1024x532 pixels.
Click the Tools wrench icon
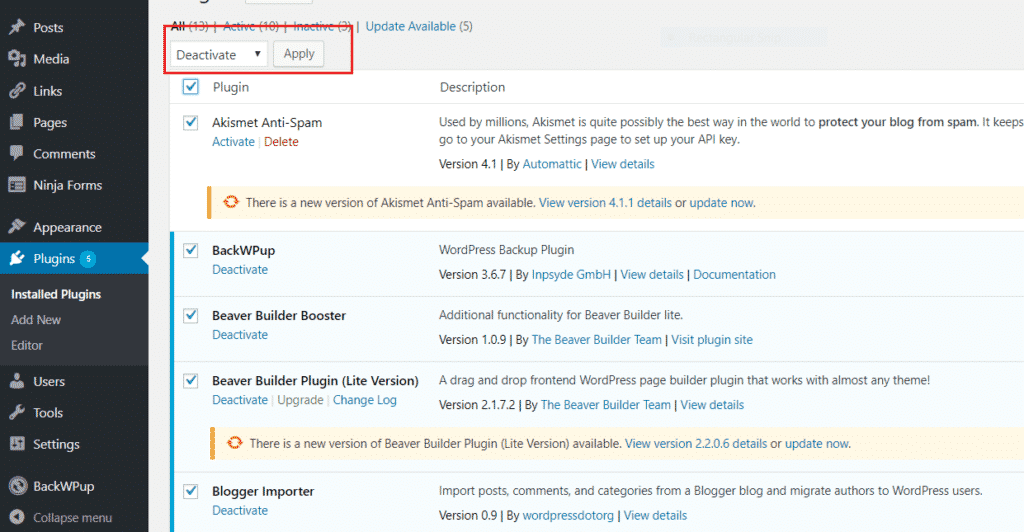[x=17, y=413]
